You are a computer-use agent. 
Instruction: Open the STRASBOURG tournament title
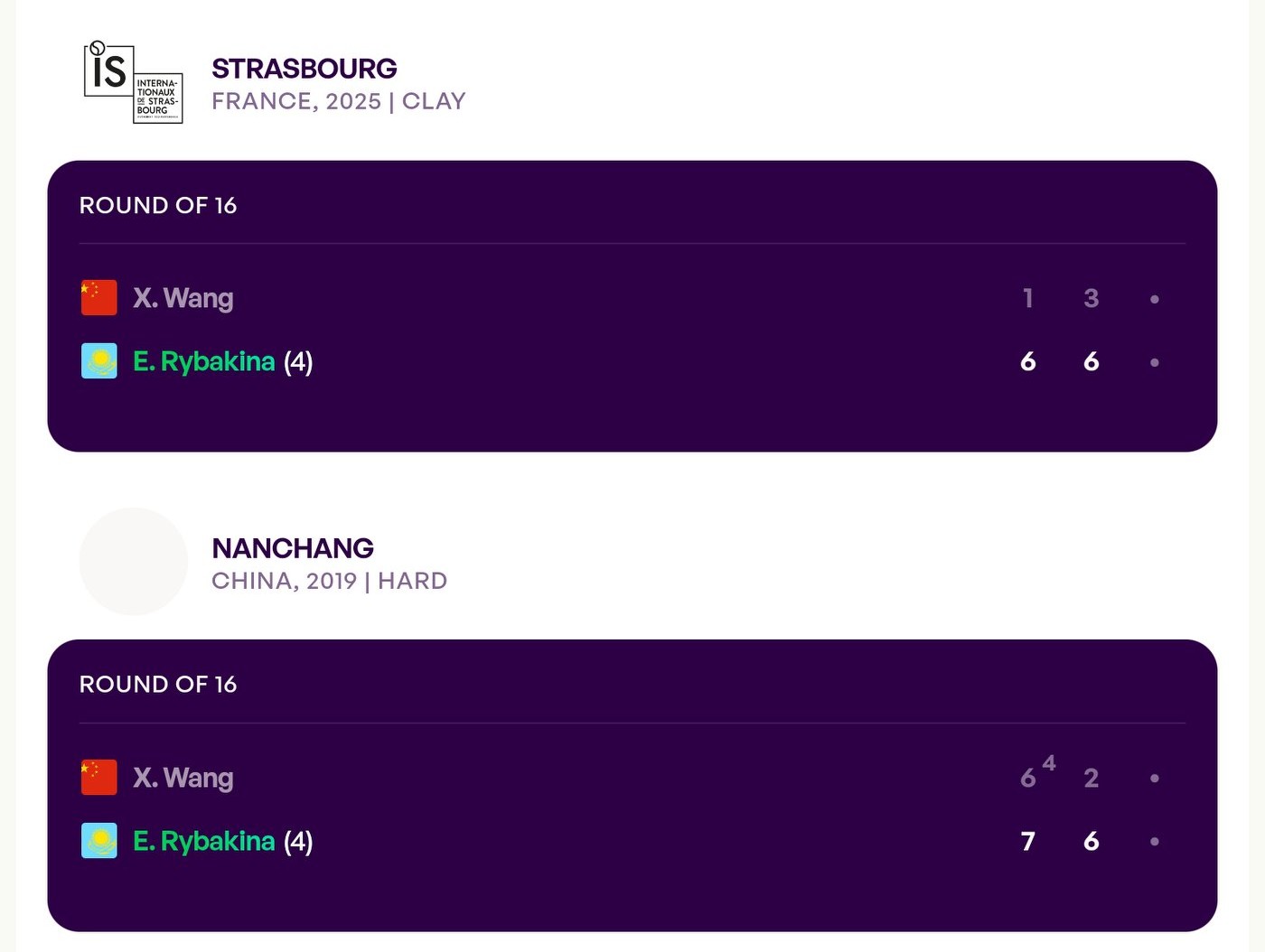(x=305, y=69)
